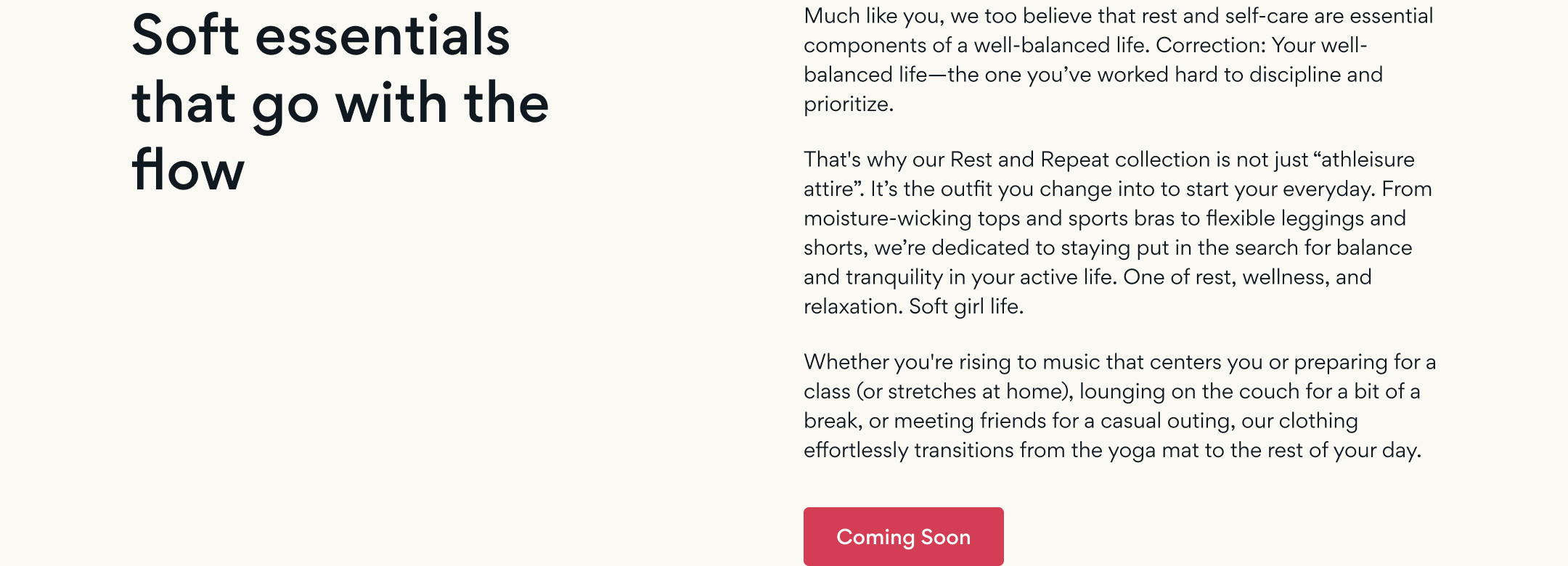Click the paragraph starting "Much like you"

[1118, 60]
